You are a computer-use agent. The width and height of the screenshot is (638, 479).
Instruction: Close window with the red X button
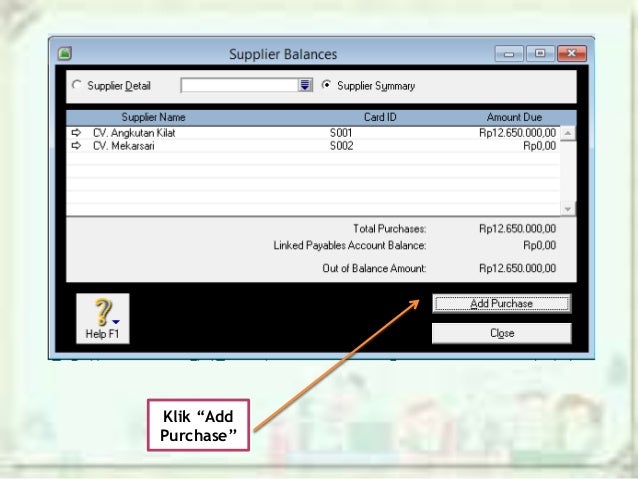point(572,53)
